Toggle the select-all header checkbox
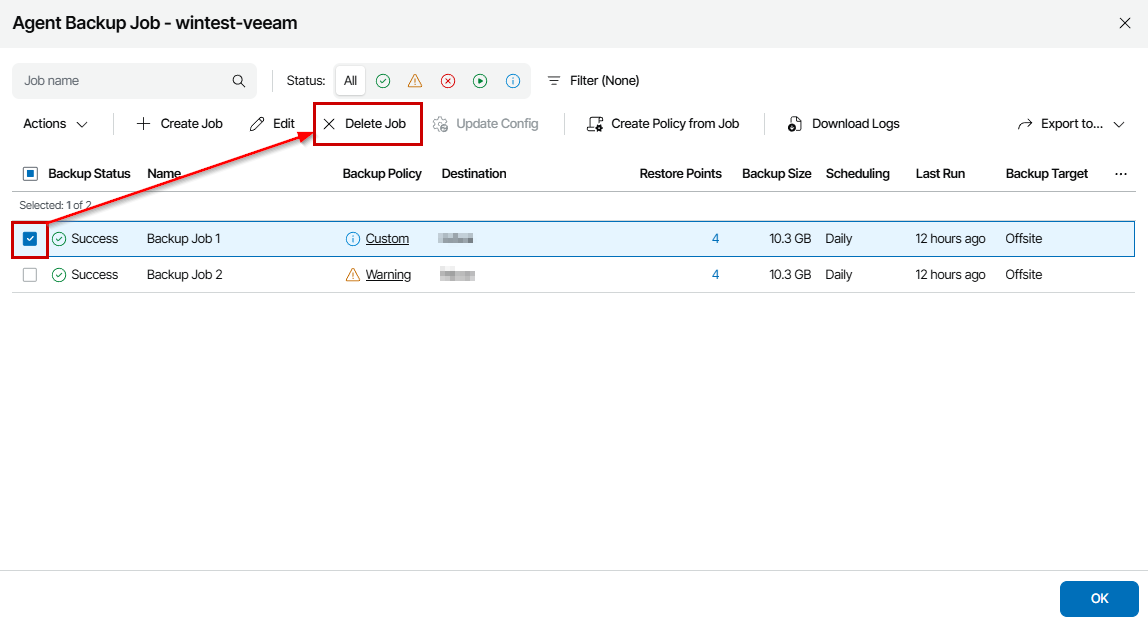The width and height of the screenshot is (1148, 625). coord(30,174)
